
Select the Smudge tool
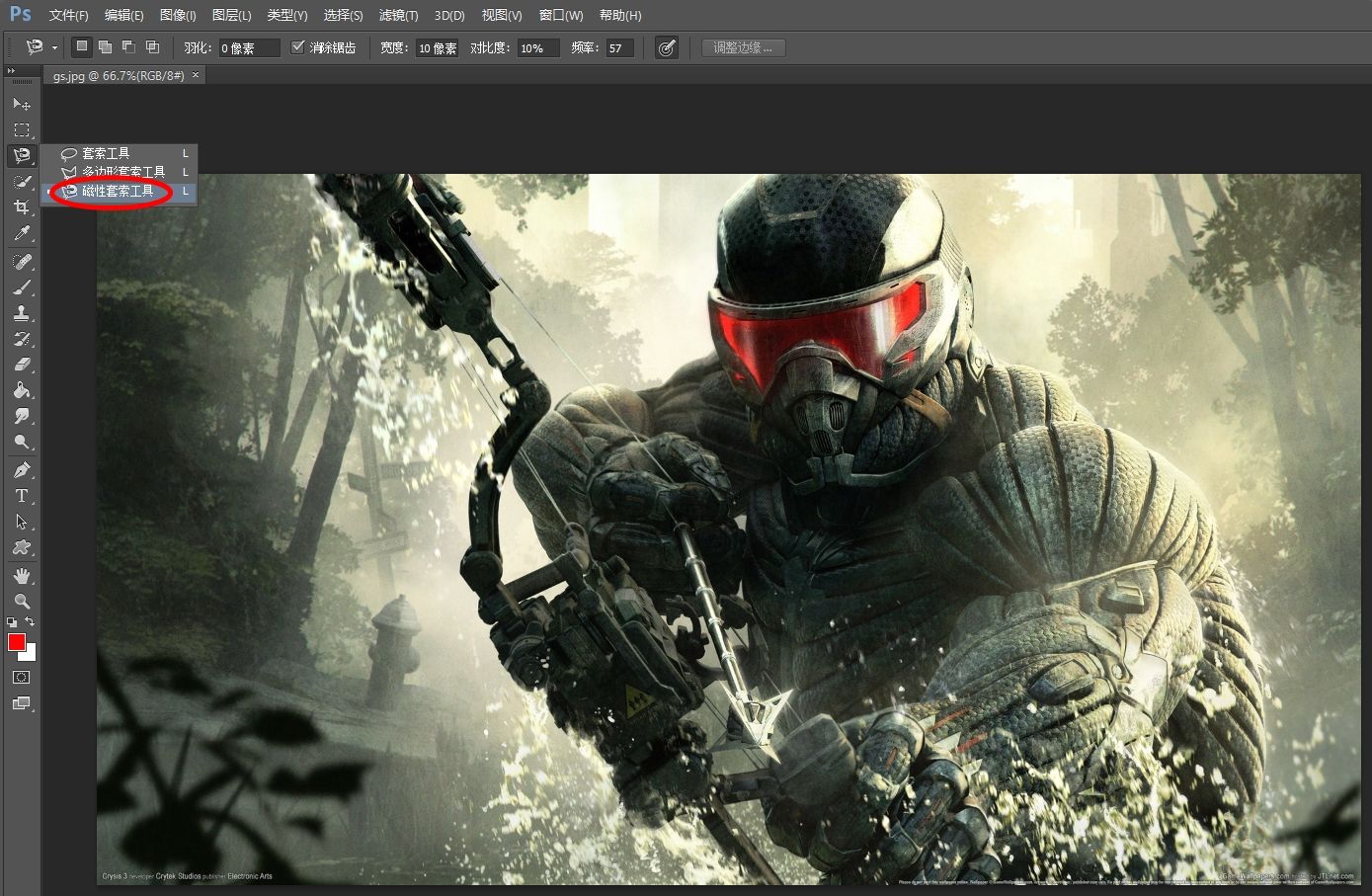pos(21,416)
